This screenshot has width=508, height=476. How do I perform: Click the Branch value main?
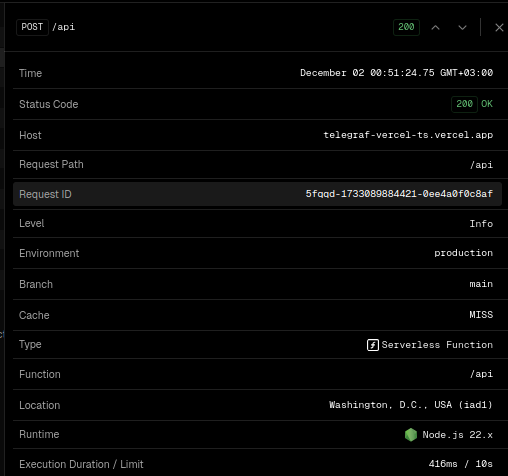coord(481,284)
